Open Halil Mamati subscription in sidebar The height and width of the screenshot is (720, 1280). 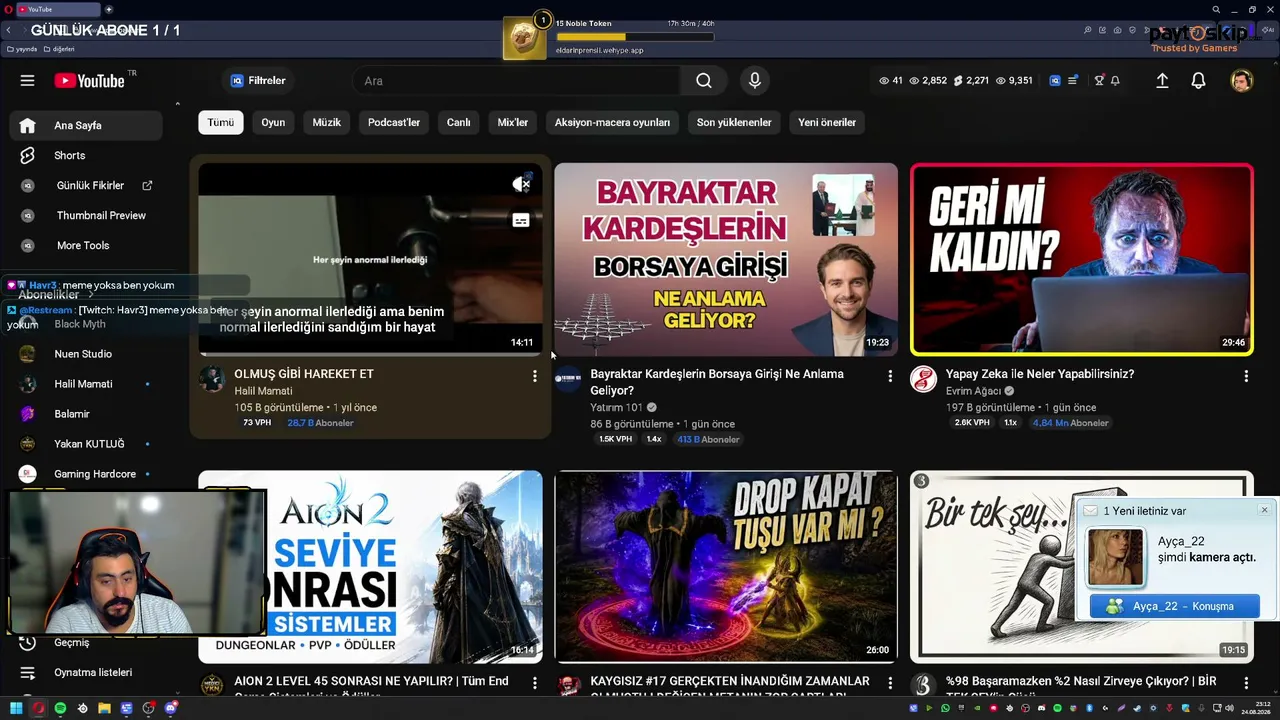(86, 384)
